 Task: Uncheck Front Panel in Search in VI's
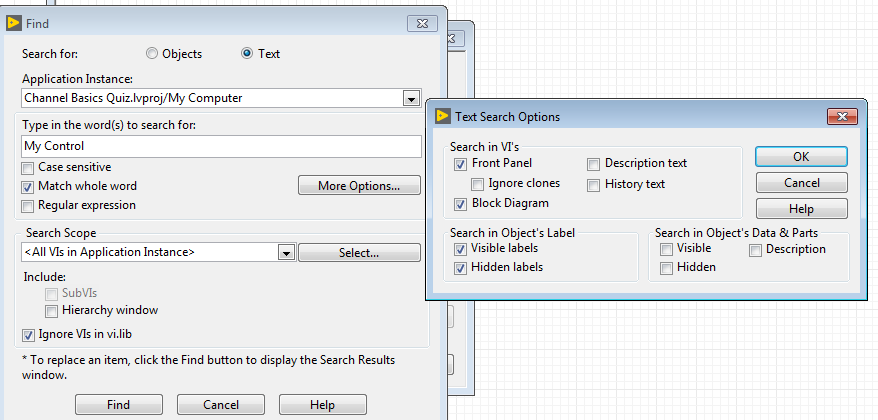460,163
